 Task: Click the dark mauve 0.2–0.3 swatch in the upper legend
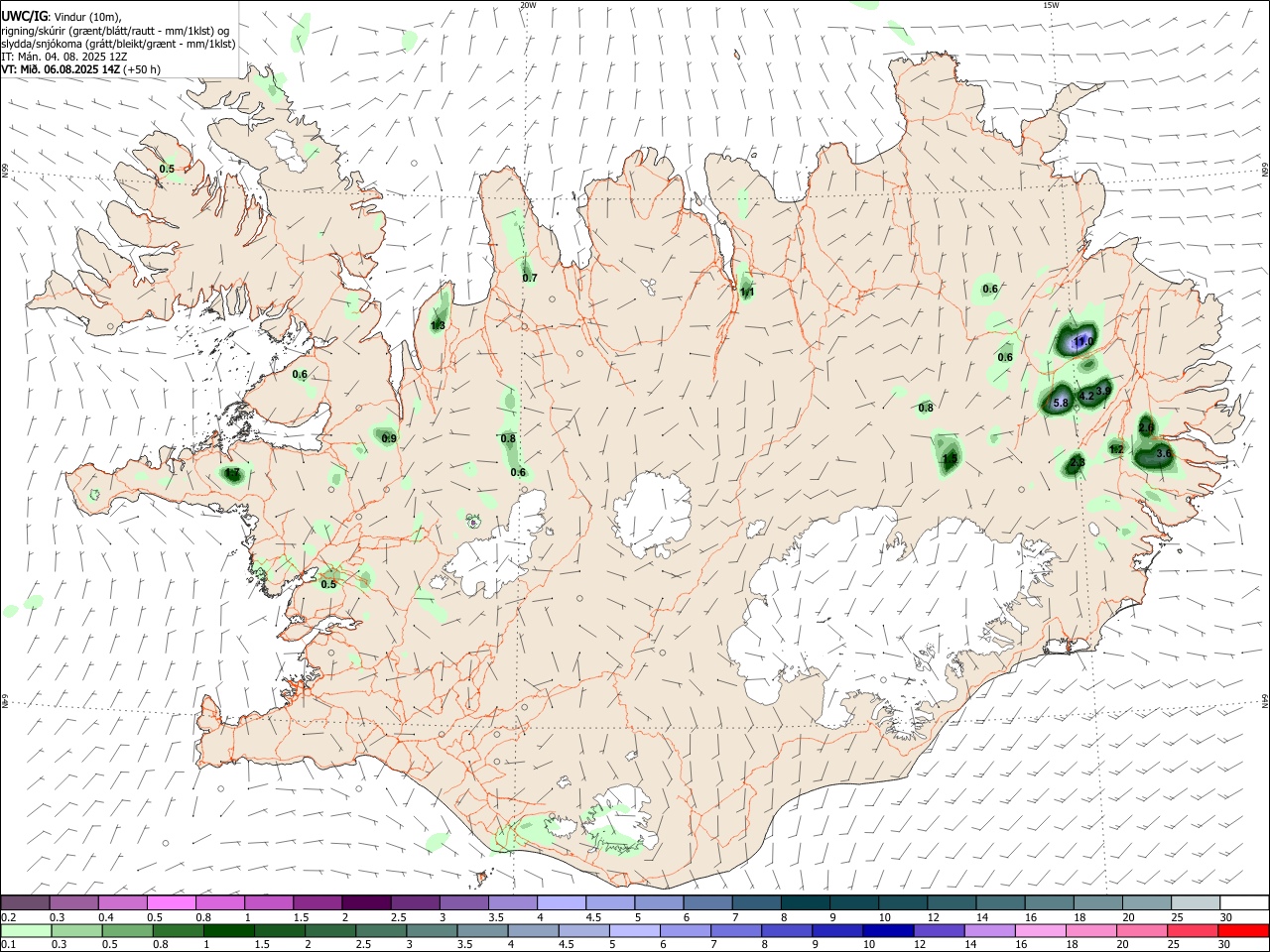pos(26,902)
